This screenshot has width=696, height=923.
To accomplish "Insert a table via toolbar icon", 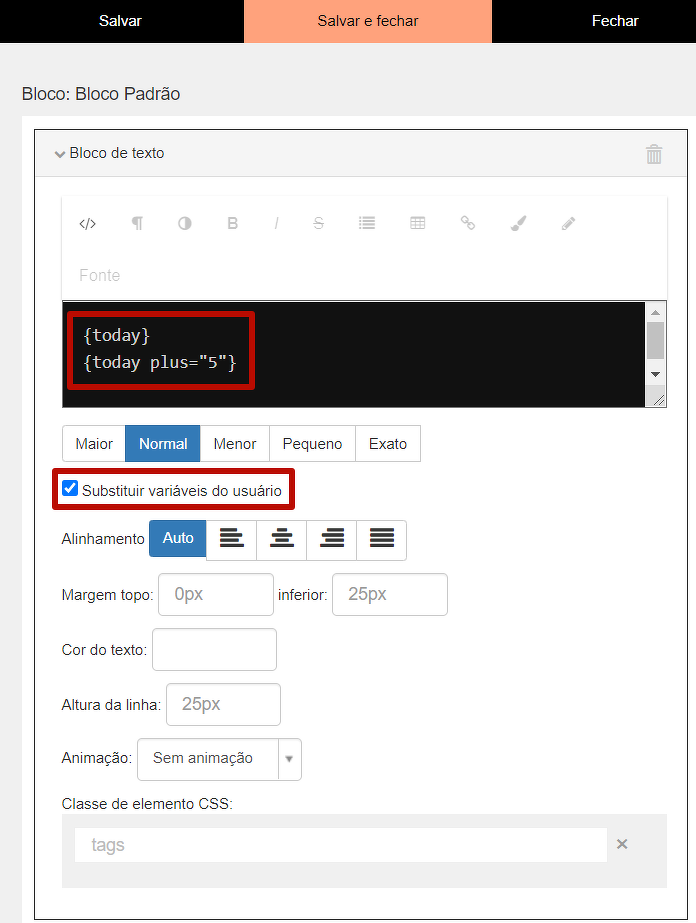I will coord(418,224).
